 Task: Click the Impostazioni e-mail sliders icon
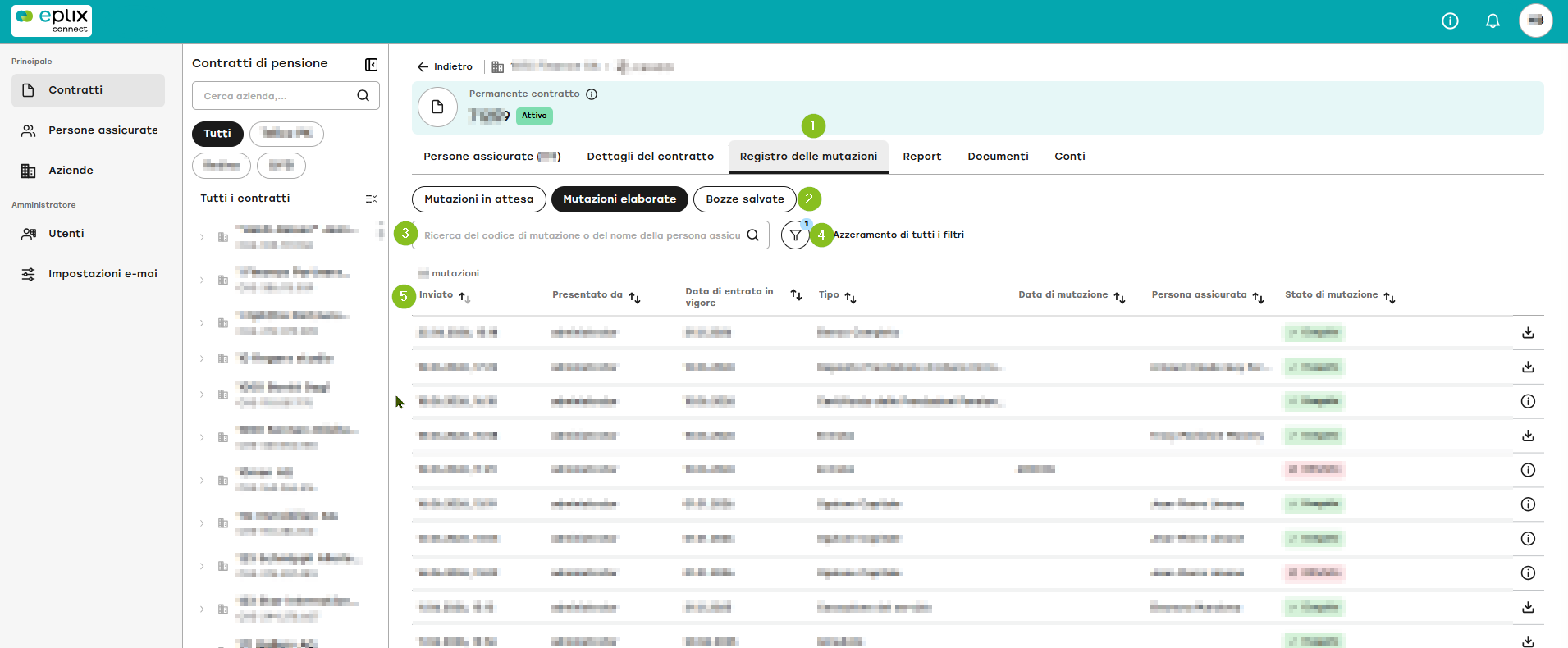[x=29, y=274]
